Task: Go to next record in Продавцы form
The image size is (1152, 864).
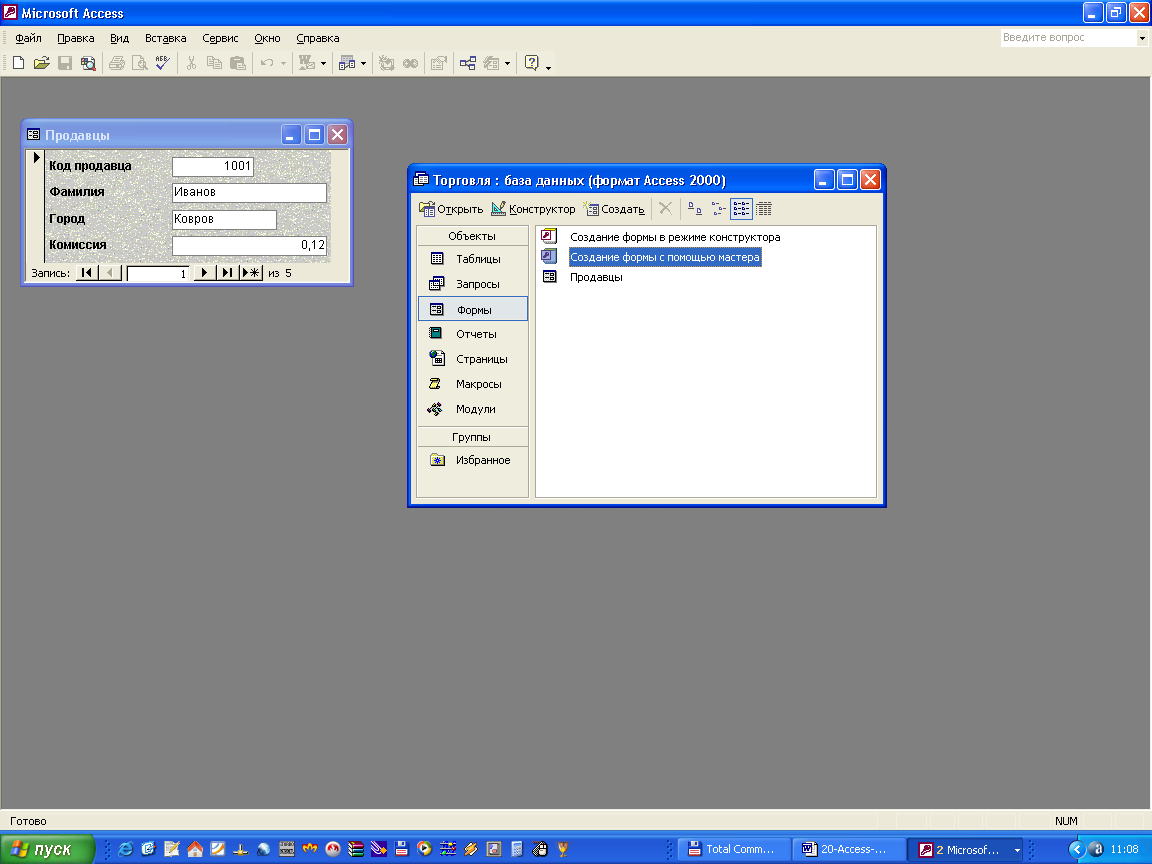Action: (x=204, y=273)
